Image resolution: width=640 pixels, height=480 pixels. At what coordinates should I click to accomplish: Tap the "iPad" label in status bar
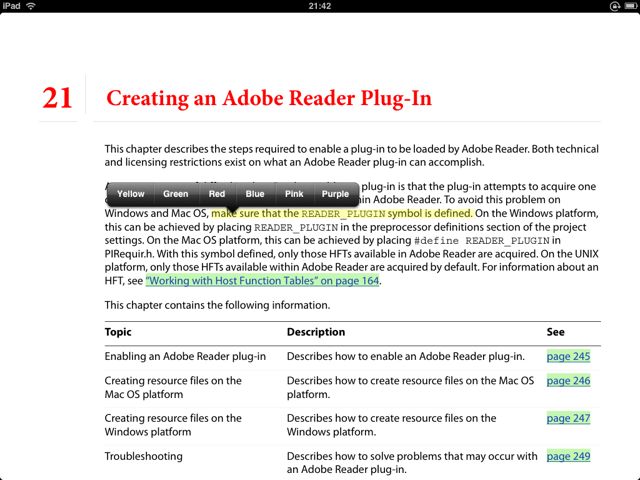click(x=11, y=6)
